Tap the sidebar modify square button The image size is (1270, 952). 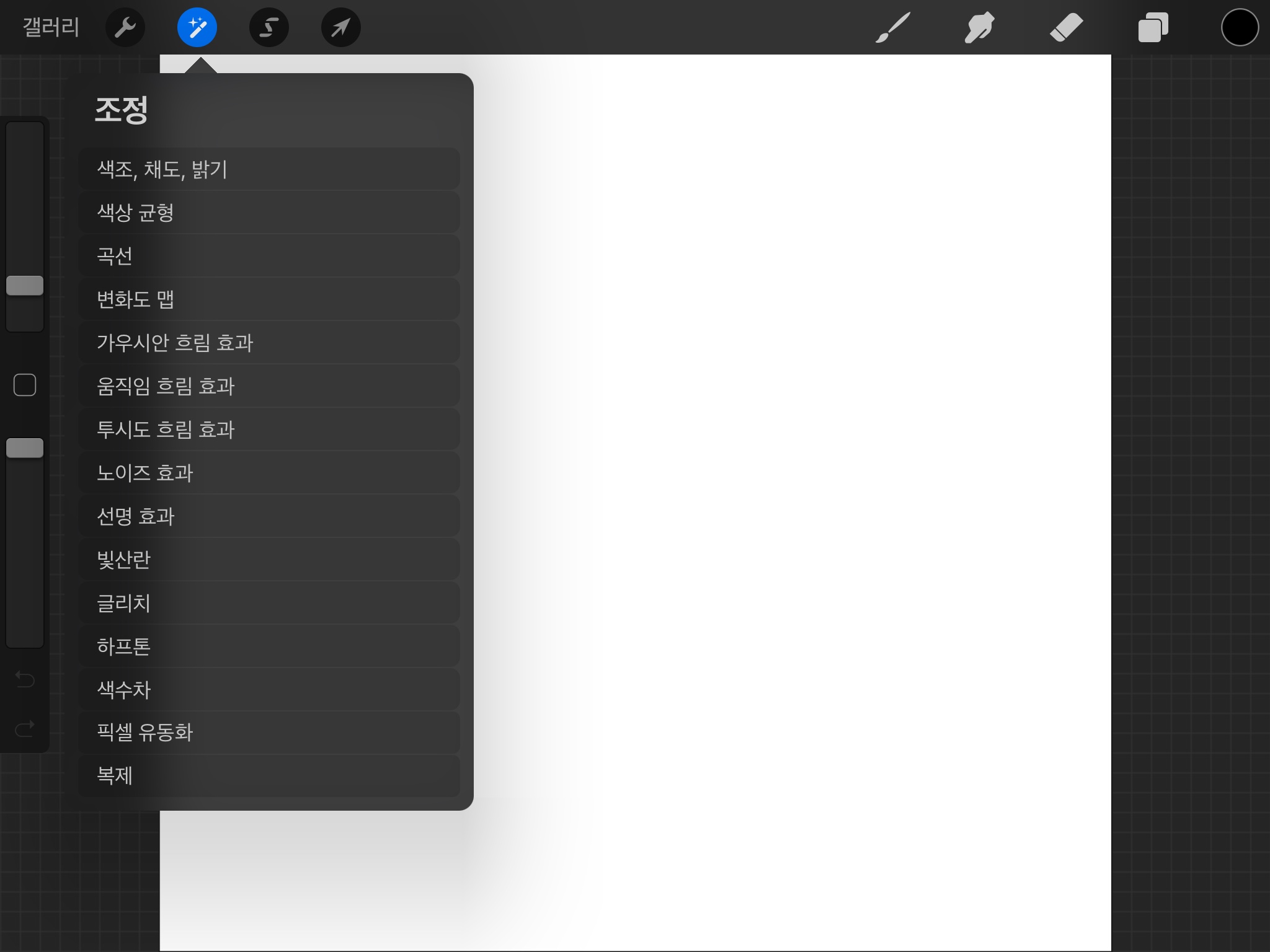pos(25,385)
